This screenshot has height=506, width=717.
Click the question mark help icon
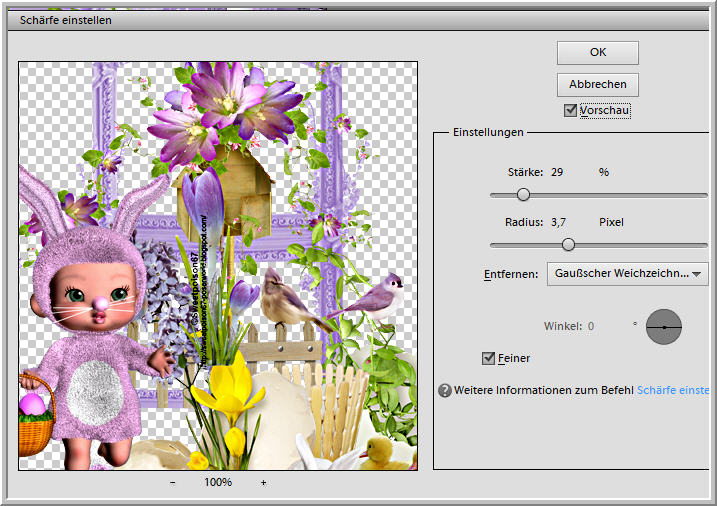tap(444, 390)
